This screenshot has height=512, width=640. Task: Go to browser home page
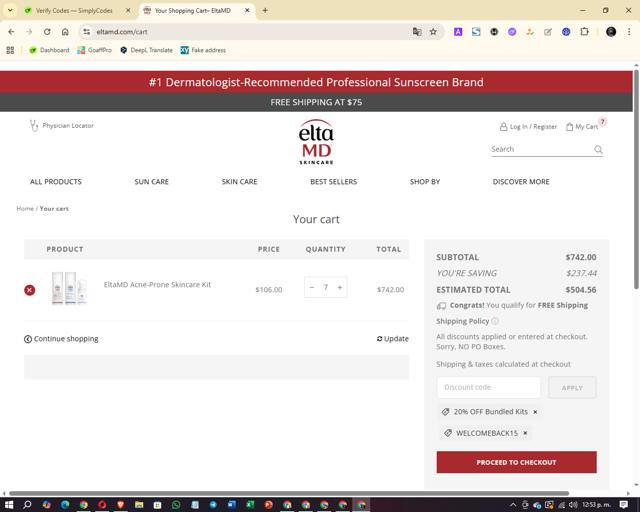pos(65,32)
